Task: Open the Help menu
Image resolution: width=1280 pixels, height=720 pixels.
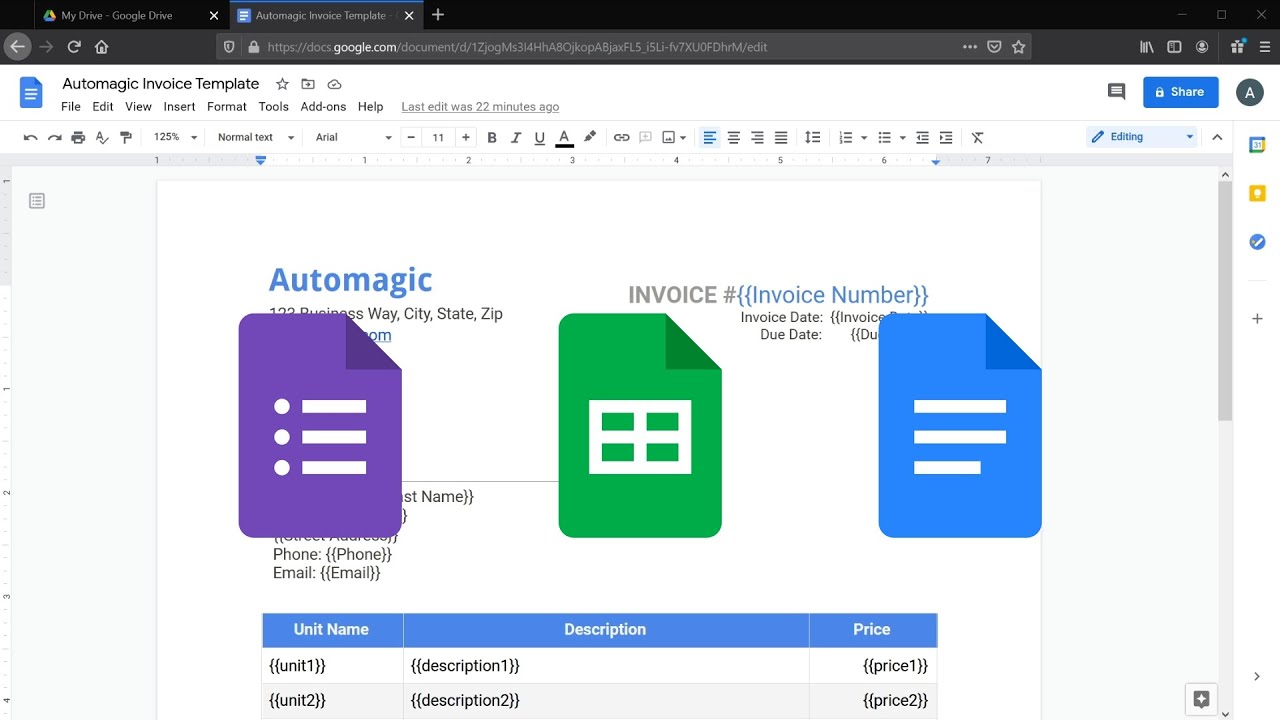Action: click(x=370, y=107)
